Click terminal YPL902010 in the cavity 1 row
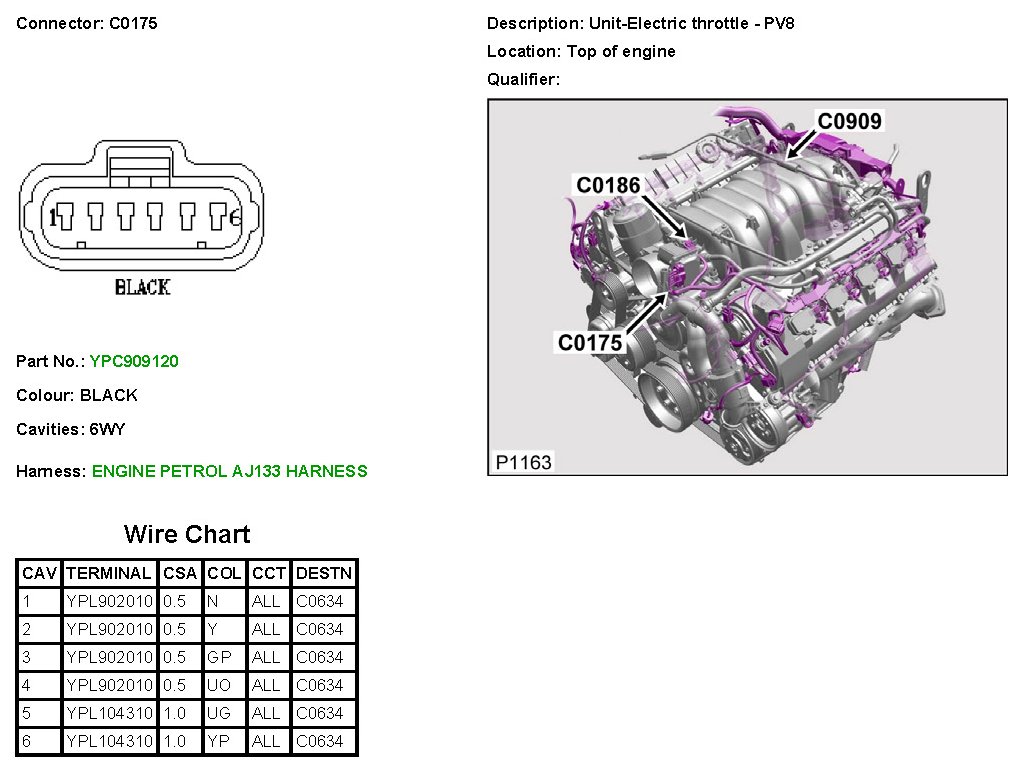1024x770 pixels. click(x=109, y=601)
